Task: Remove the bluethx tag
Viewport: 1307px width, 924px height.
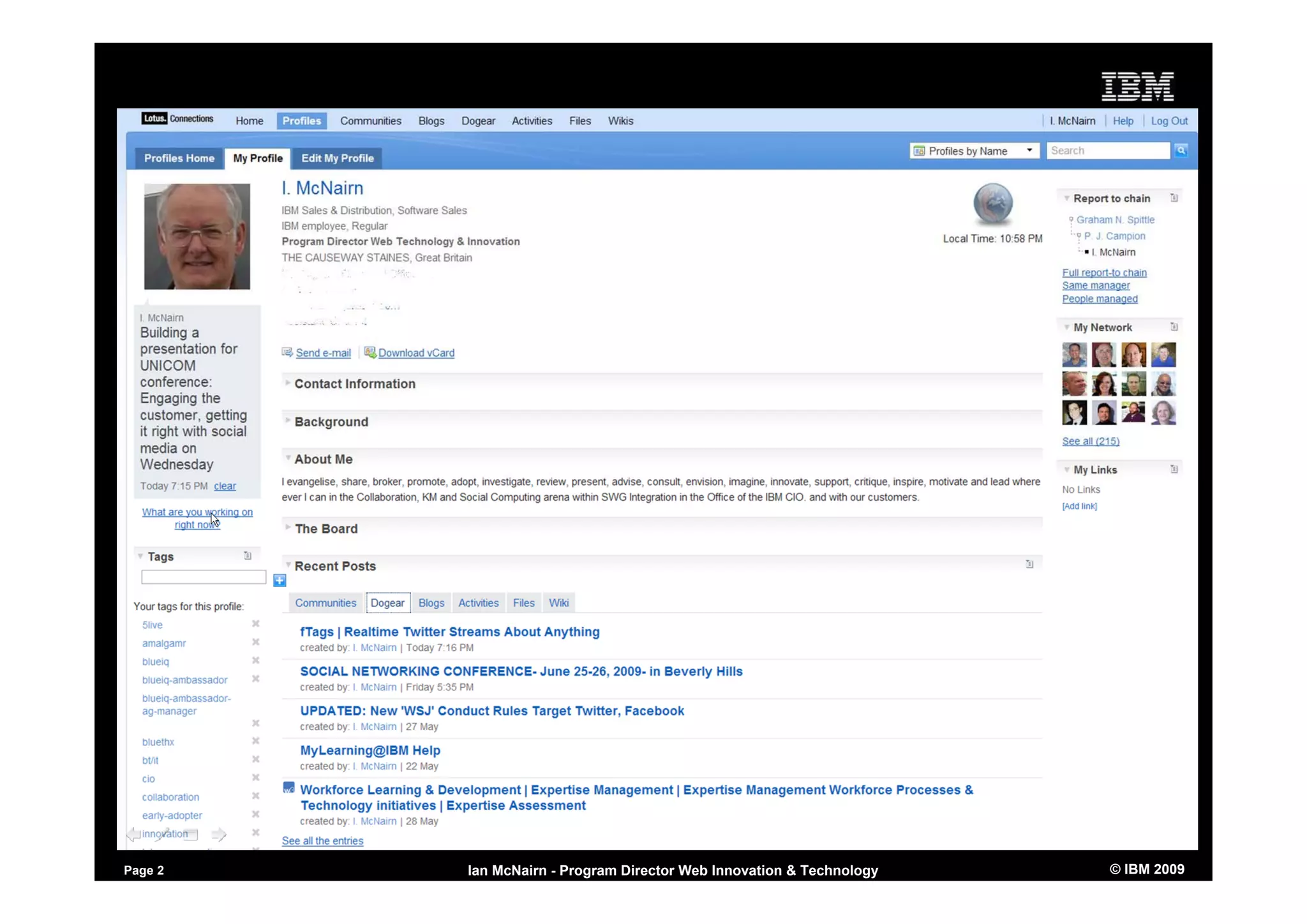Action: tap(255, 741)
